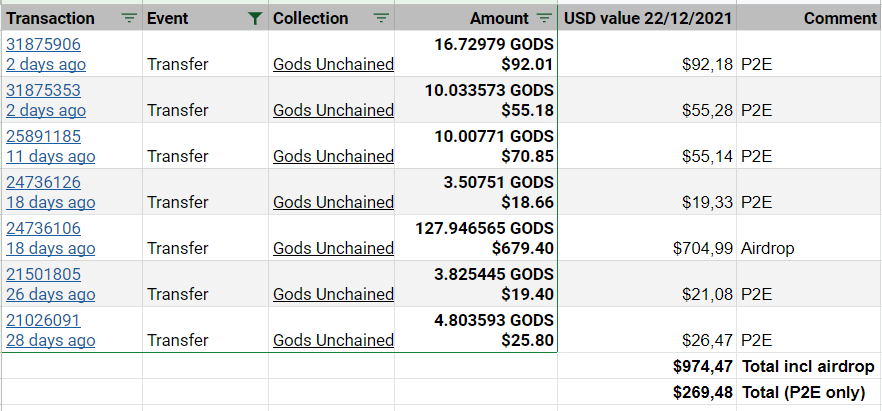Click the '28 days ago' link
Screen dimensions: 882x411
(51, 341)
